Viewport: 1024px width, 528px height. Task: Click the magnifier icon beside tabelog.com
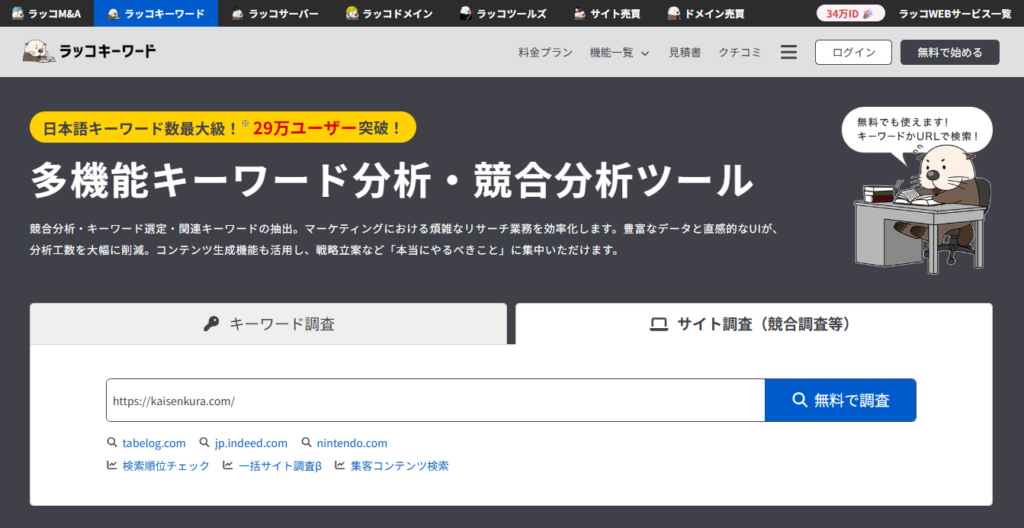click(x=112, y=443)
